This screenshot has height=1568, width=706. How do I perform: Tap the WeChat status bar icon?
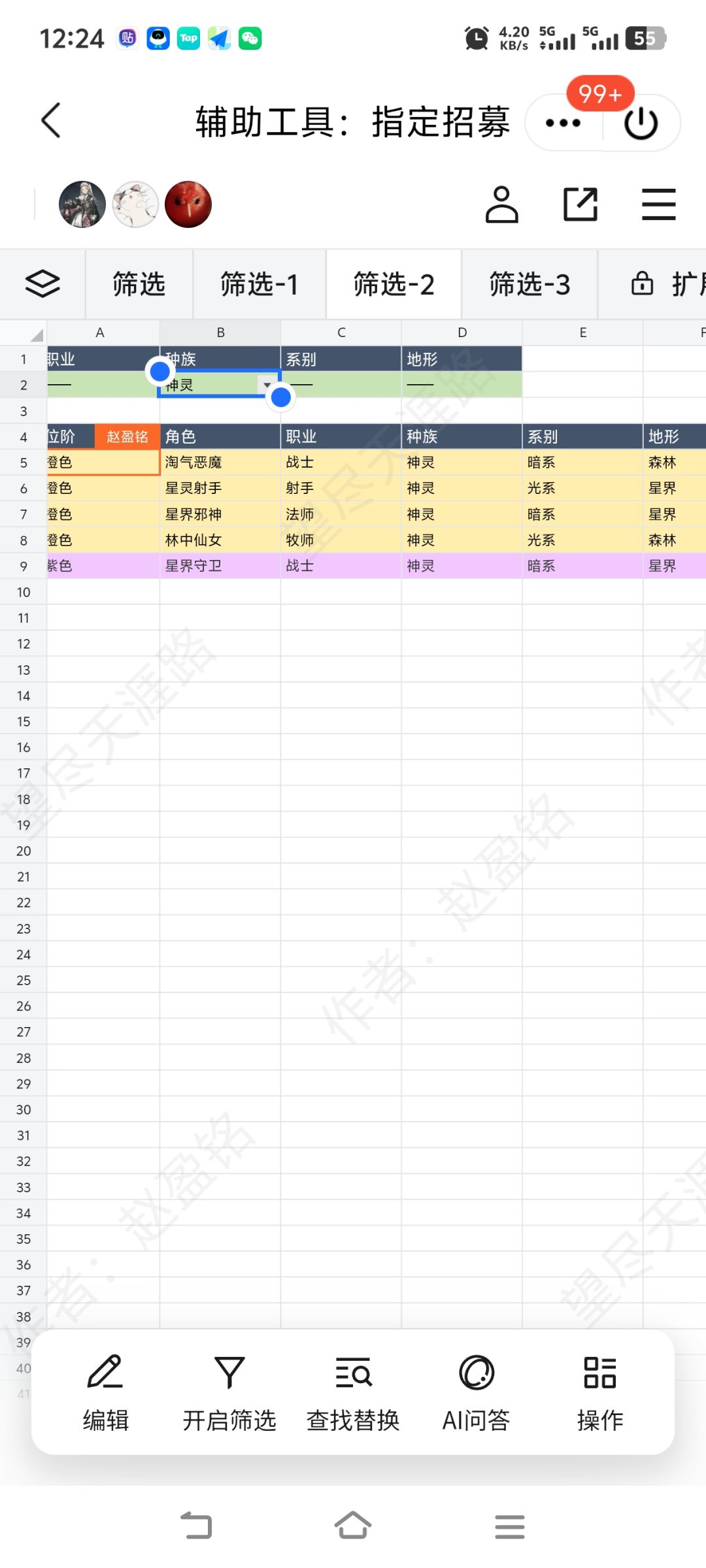[x=250, y=39]
